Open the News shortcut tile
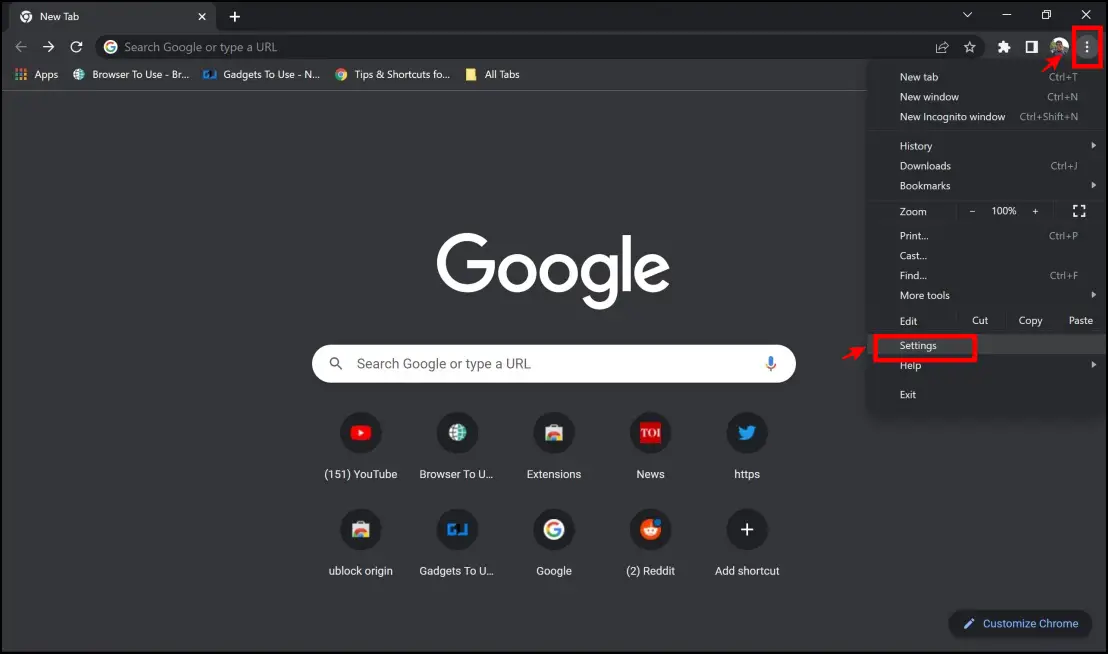 pos(650,446)
